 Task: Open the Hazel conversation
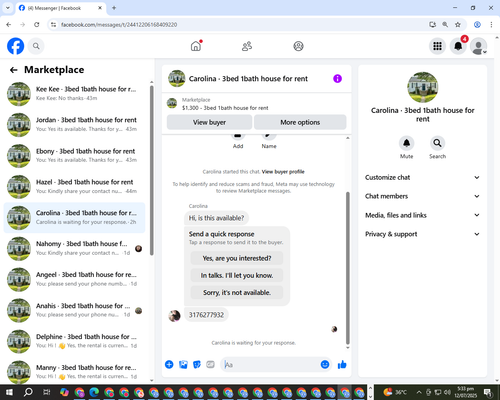74,186
